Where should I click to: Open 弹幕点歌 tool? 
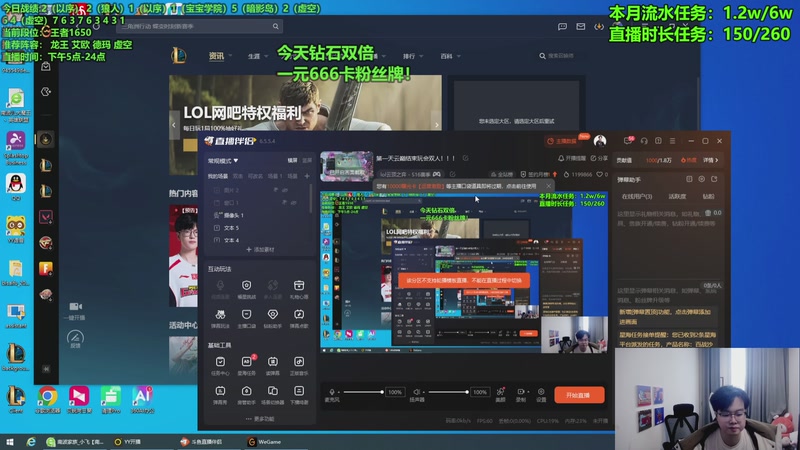pyautogui.click(x=298, y=318)
